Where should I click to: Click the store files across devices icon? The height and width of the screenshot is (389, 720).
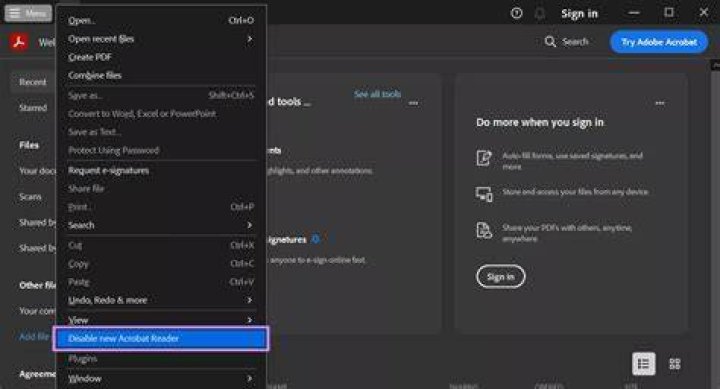484,194
